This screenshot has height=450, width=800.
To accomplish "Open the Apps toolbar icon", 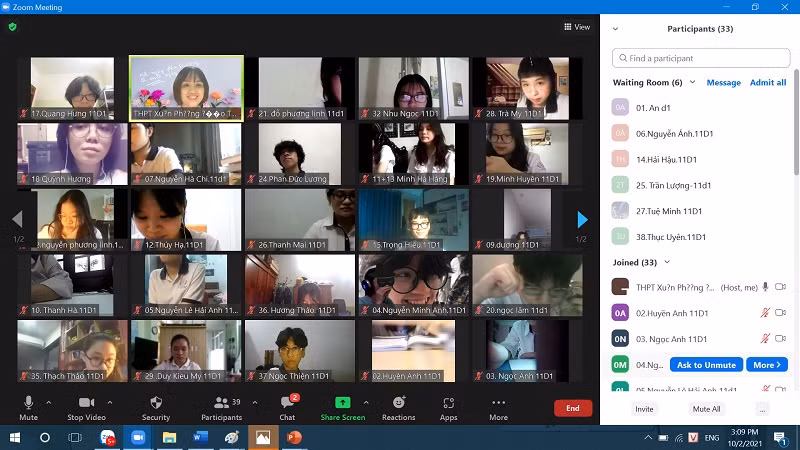I will point(448,402).
